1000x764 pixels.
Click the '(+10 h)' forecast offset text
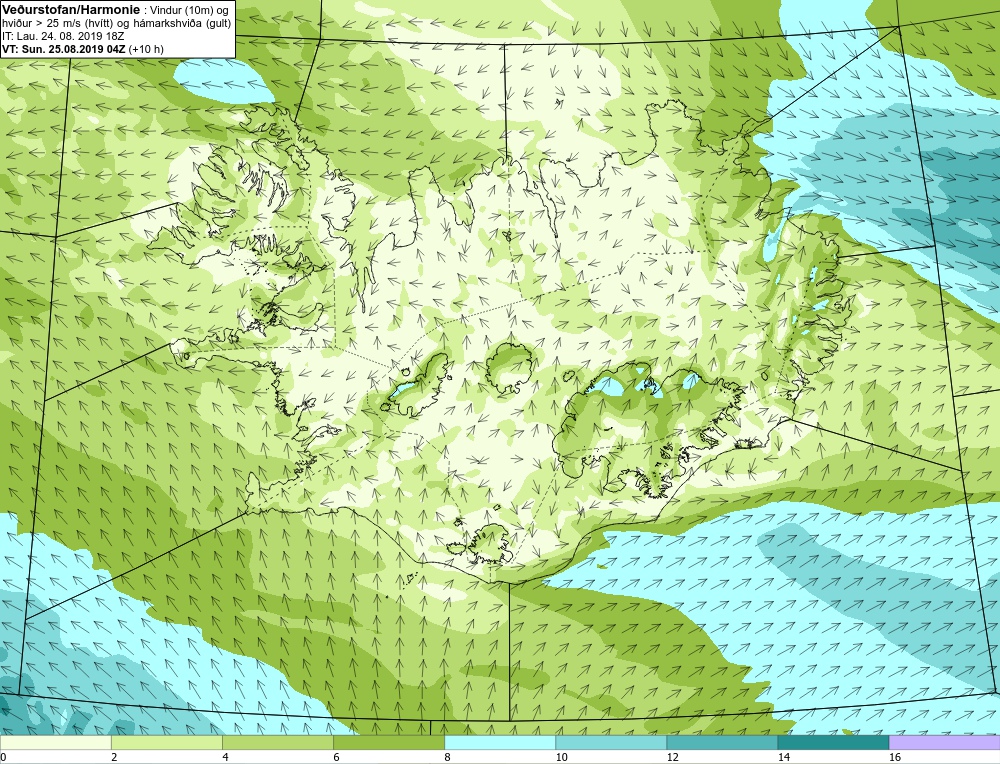point(146,49)
